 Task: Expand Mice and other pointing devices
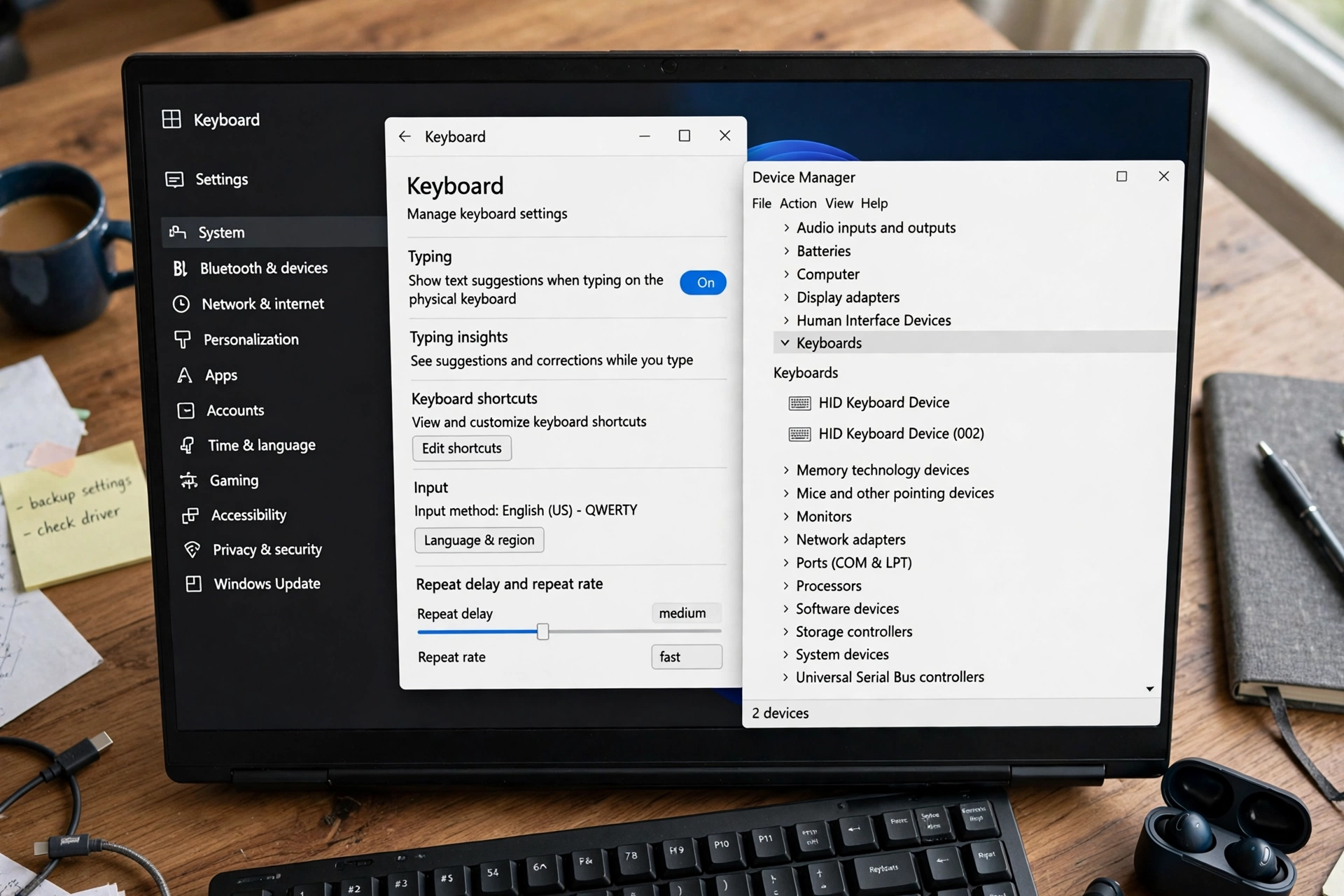coord(786,493)
